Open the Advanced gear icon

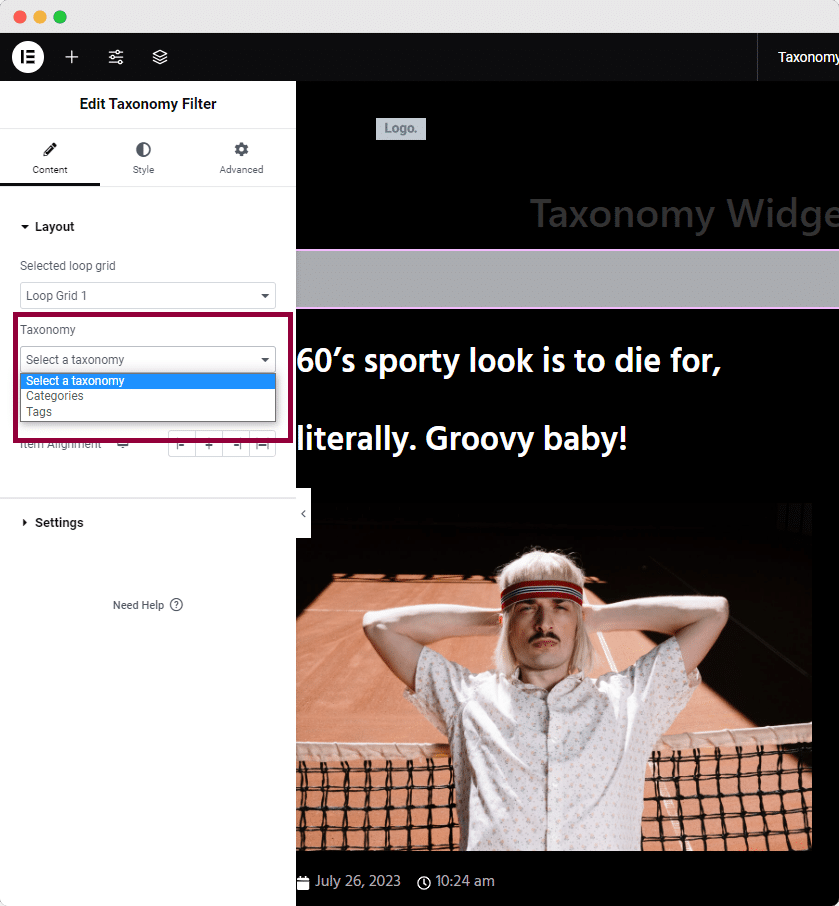pyautogui.click(x=240, y=148)
